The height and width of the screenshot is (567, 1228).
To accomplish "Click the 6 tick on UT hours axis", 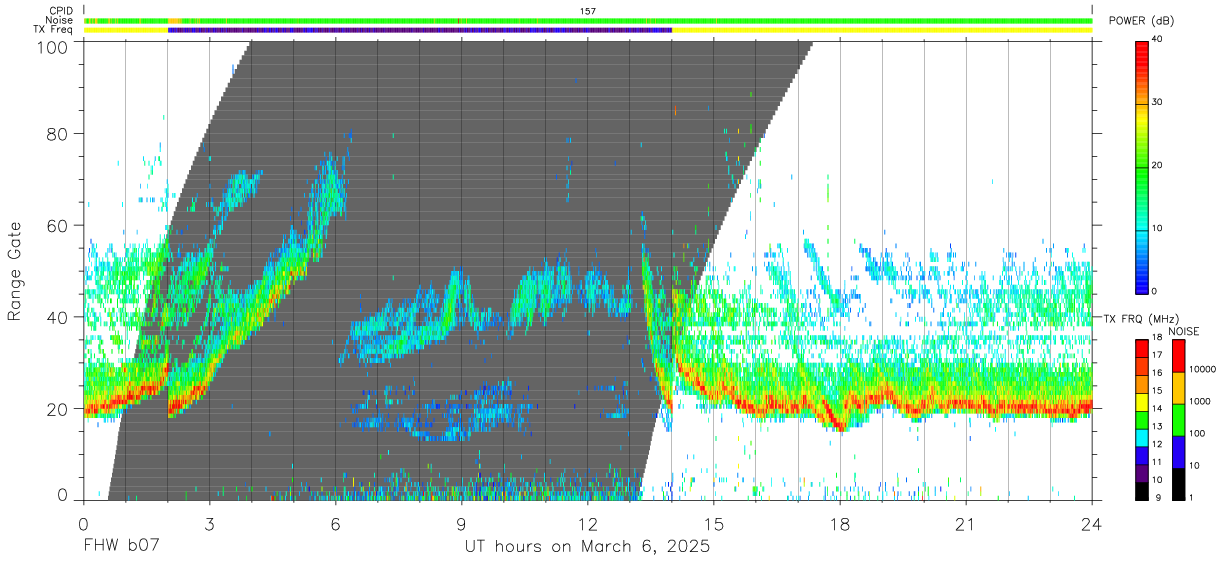I will pyautogui.click(x=335, y=523).
